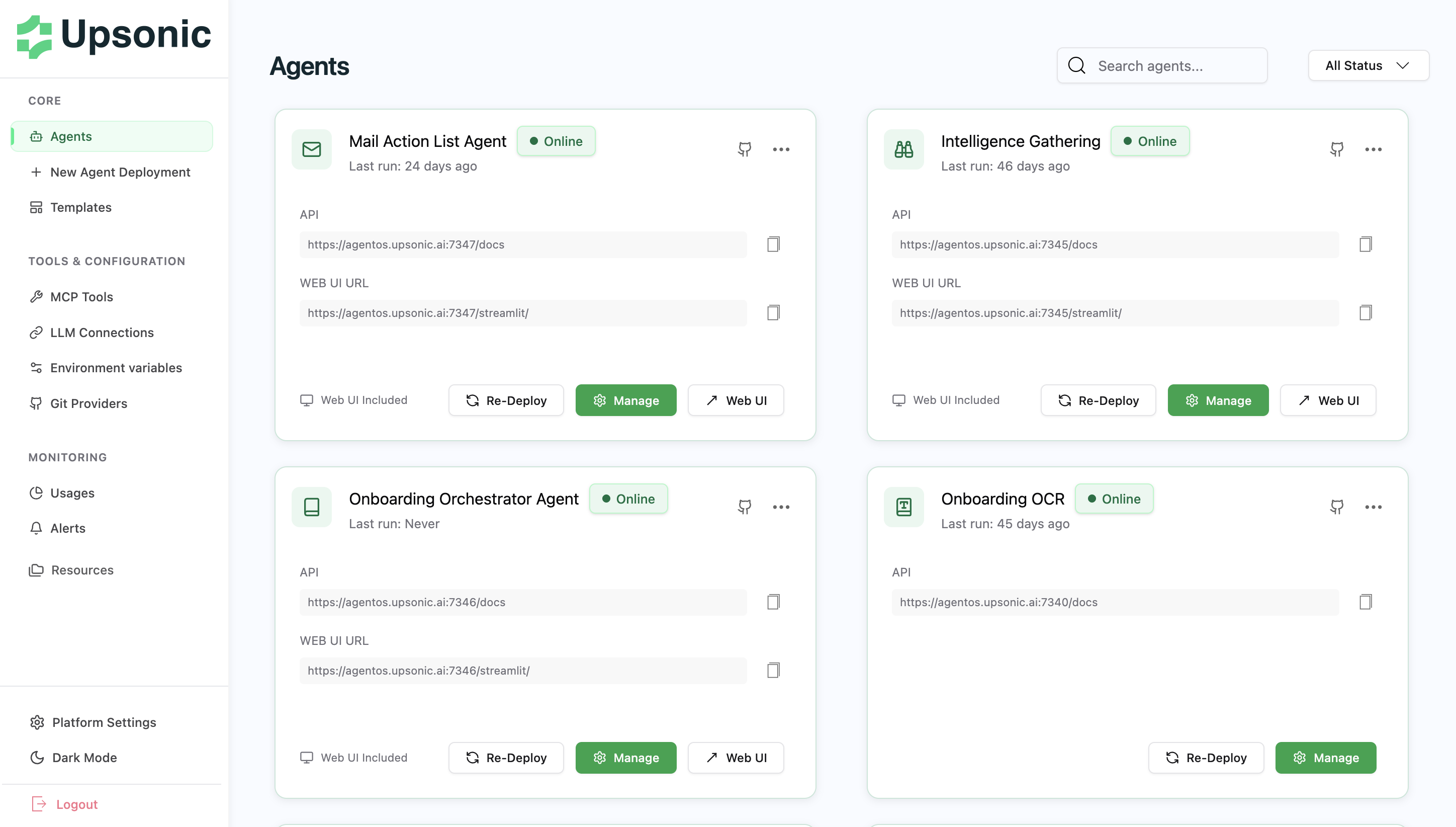
Task: Open Environment variables section
Action: [x=116, y=368]
